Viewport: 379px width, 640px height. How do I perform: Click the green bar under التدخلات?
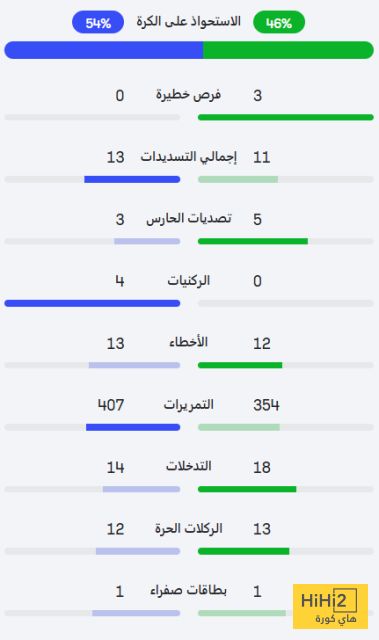pyautogui.click(x=247, y=489)
